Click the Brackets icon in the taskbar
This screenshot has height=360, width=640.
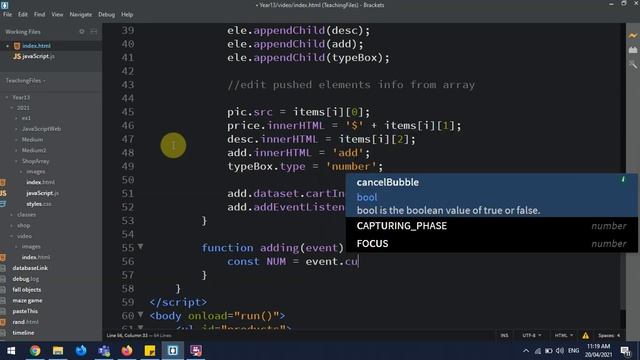(x=173, y=351)
